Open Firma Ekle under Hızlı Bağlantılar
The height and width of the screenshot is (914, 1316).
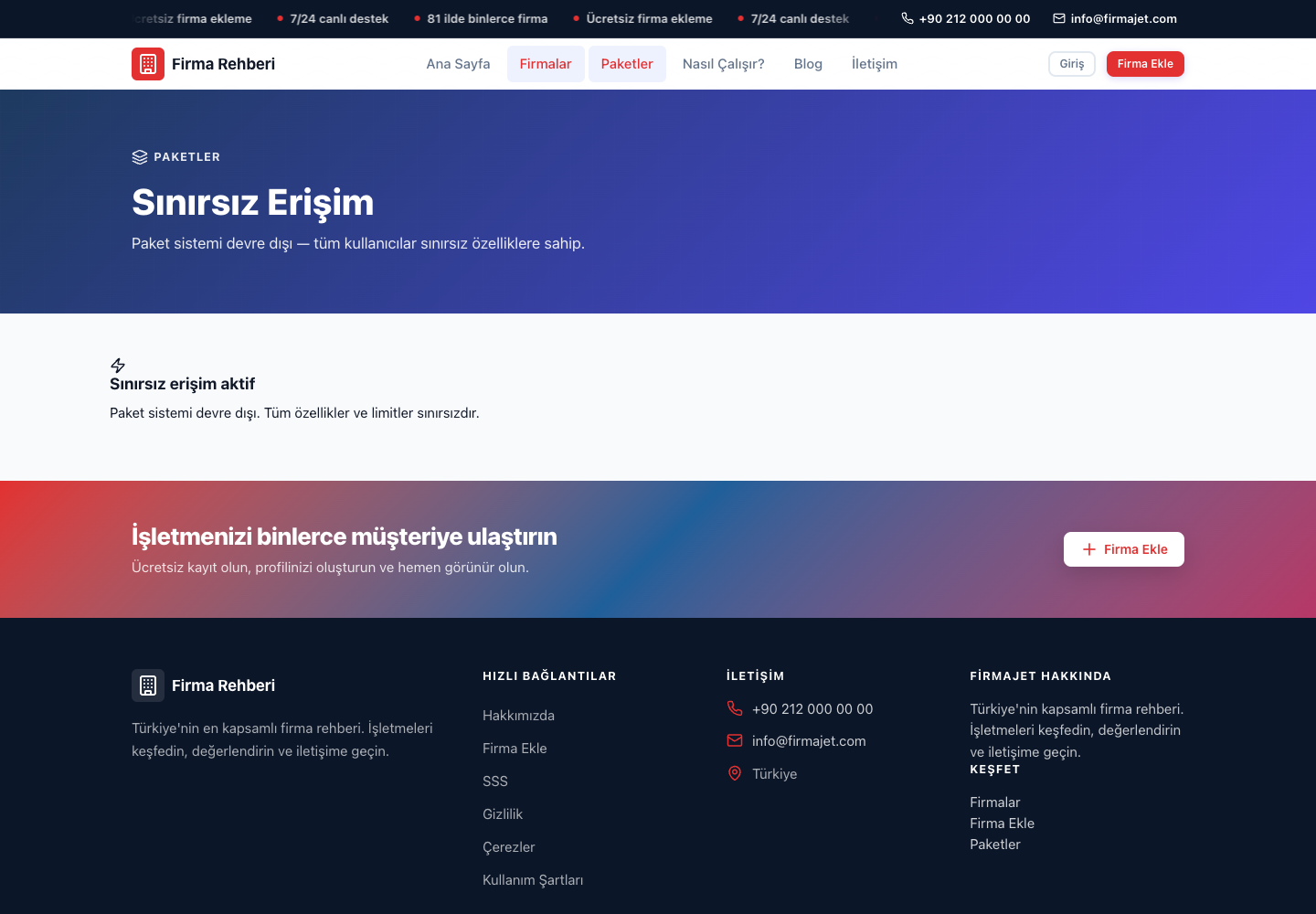pyautogui.click(x=515, y=749)
